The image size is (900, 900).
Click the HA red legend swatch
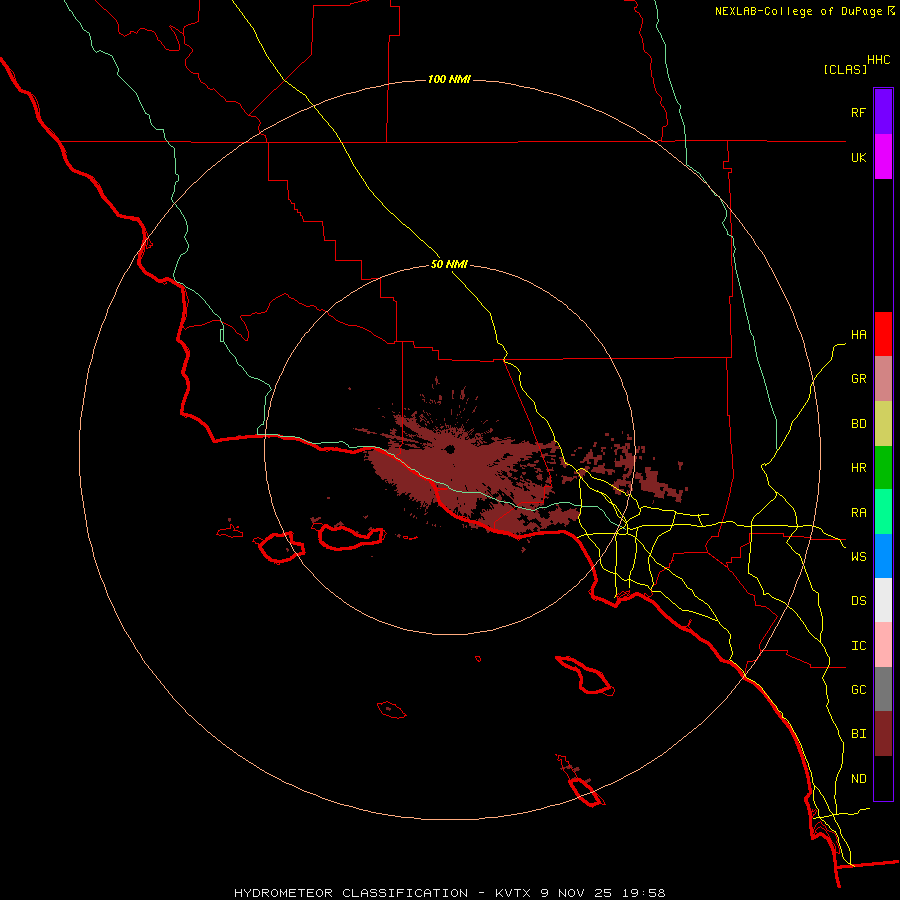tap(883, 334)
